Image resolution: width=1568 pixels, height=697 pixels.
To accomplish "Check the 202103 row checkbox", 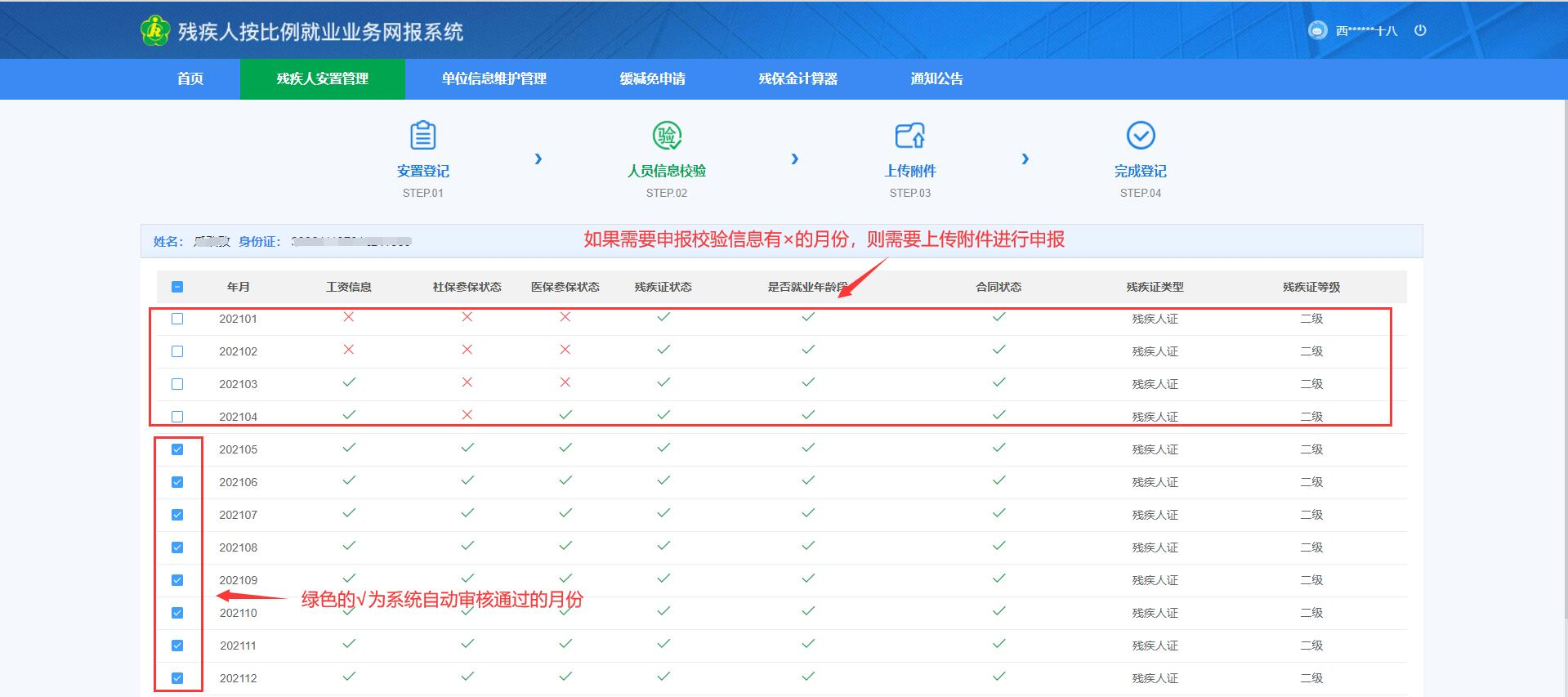I will click(177, 384).
